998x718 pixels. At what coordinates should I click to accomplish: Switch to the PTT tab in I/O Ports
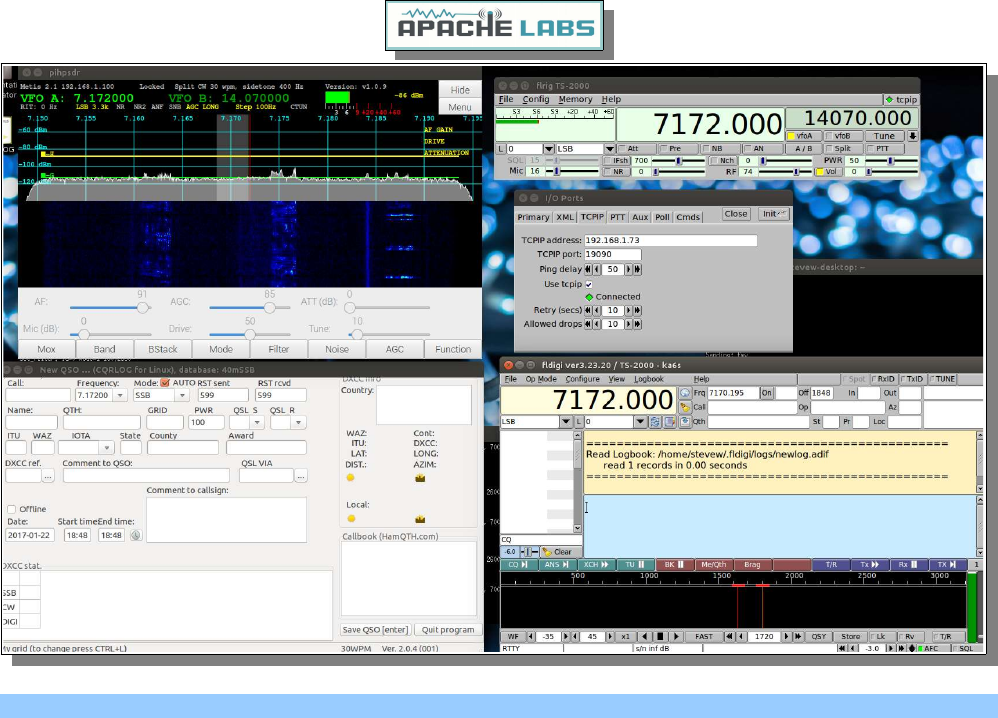[617, 217]
